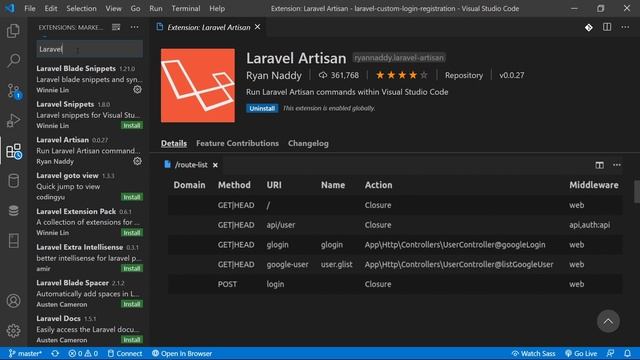Click the split view icon in route-list preview
Viewport: 640px width, 360px height.
(x=599, y=165)
